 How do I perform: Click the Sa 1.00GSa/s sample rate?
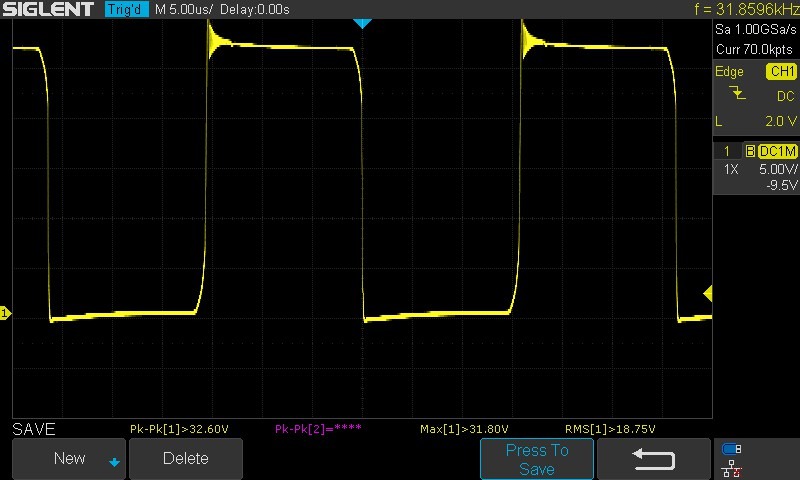pyautogui.click(x=755, y=30)
